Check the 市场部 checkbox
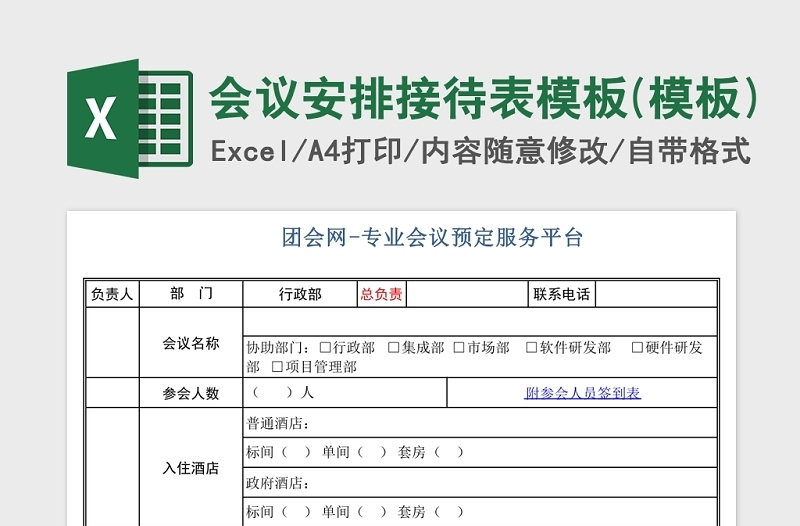800x526 pixels. [x=459, y=347]
